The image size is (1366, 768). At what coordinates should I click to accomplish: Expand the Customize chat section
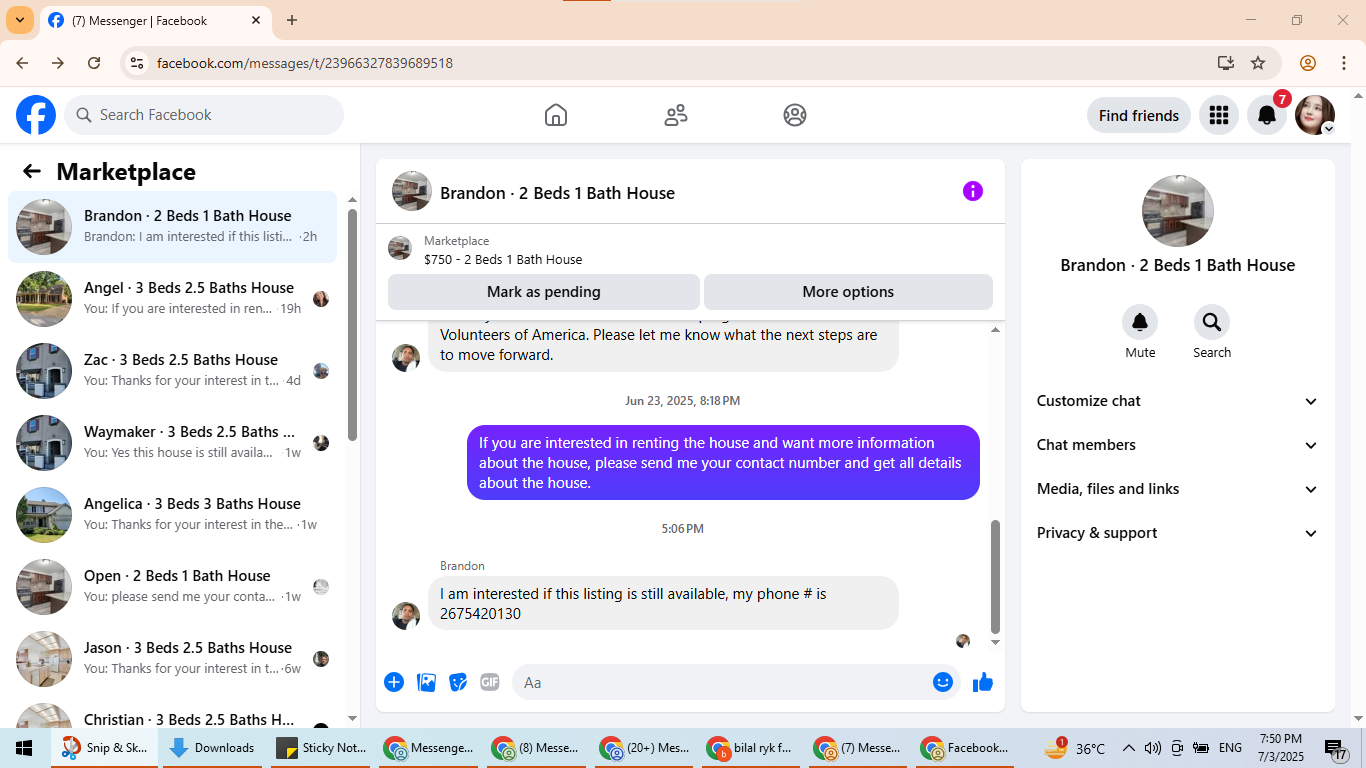(x=1178, y=401)
